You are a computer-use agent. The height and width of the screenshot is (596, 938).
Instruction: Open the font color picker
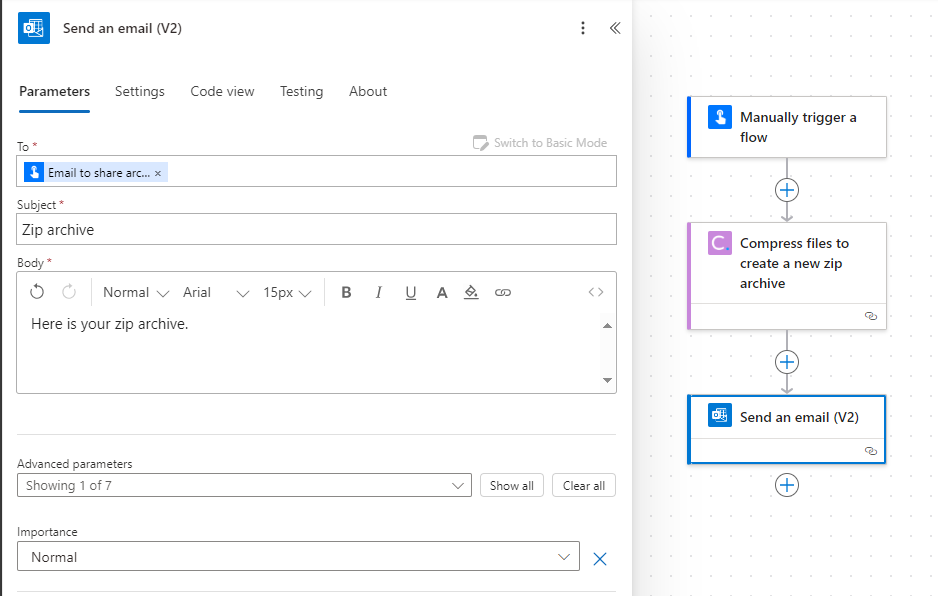tap(441, 292)
